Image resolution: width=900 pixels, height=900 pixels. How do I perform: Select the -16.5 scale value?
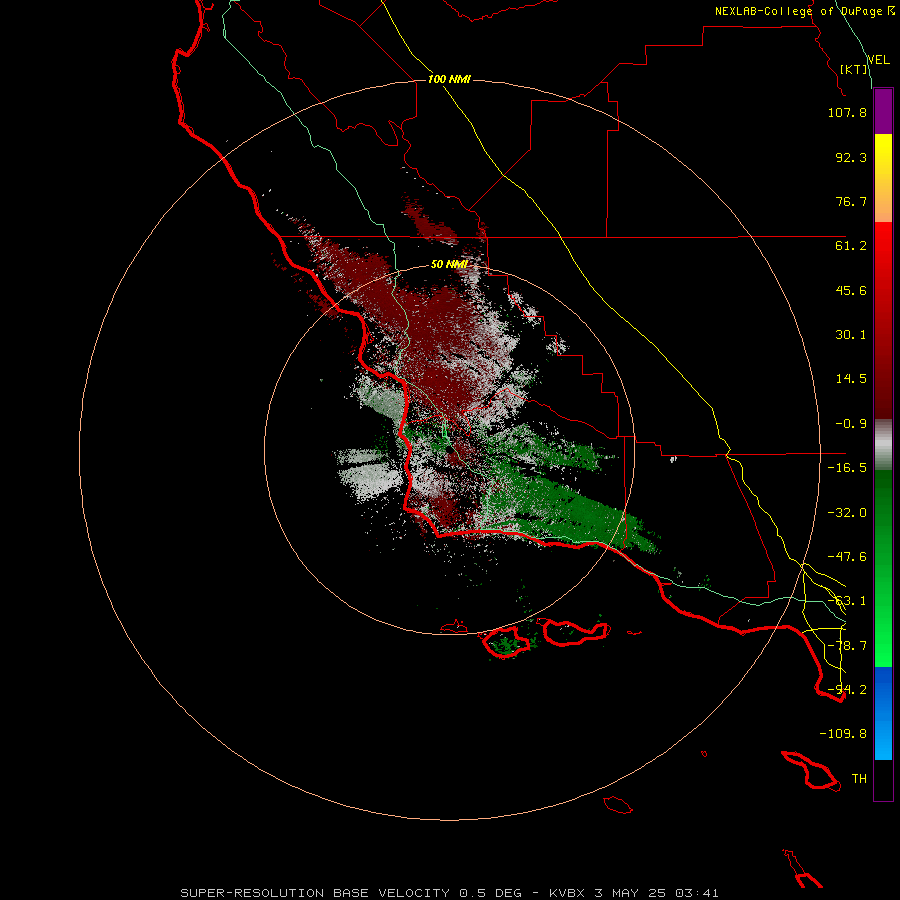[847, 468]
